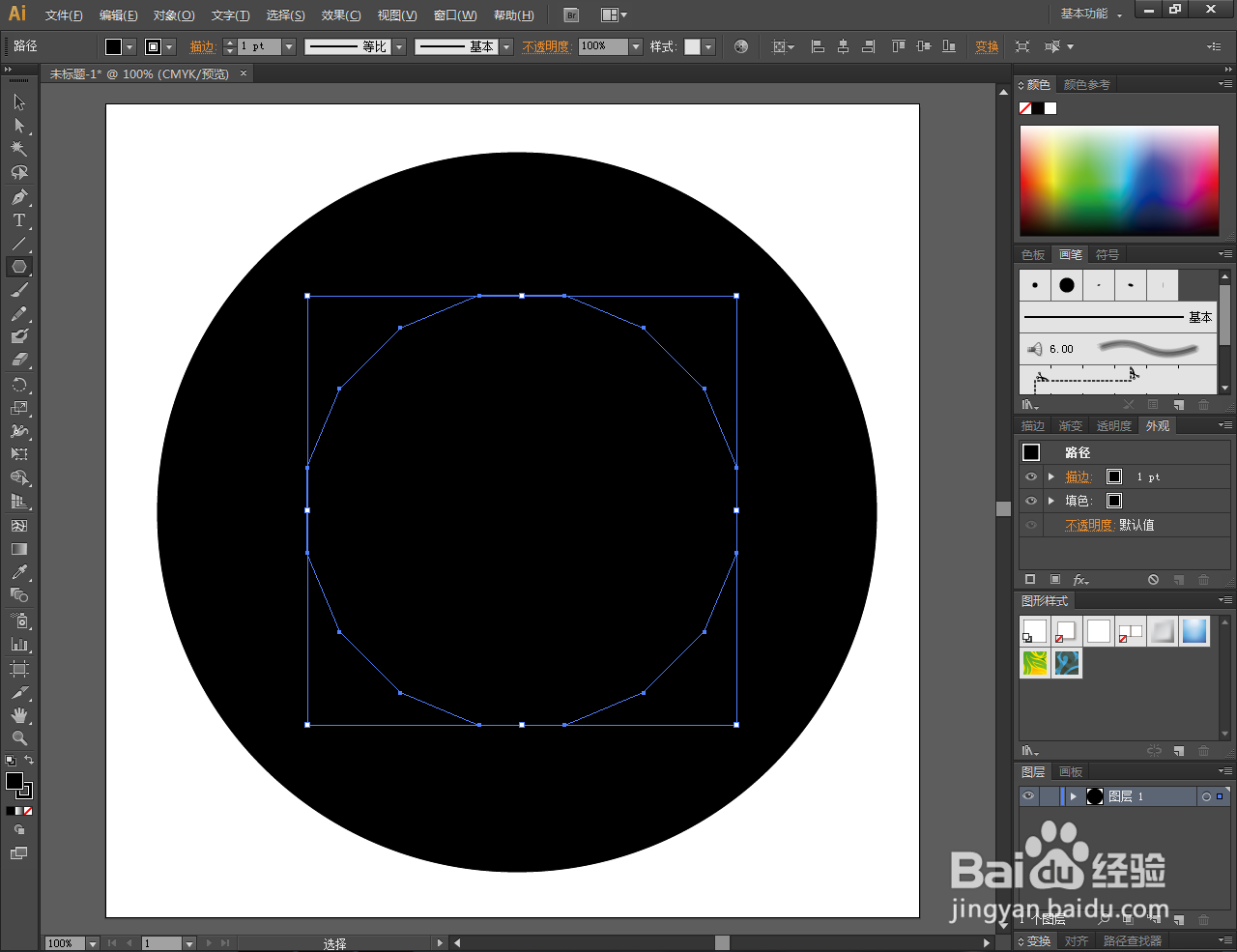
Task: Open 等比 width profile dropdown
Action: click(398, 46)
